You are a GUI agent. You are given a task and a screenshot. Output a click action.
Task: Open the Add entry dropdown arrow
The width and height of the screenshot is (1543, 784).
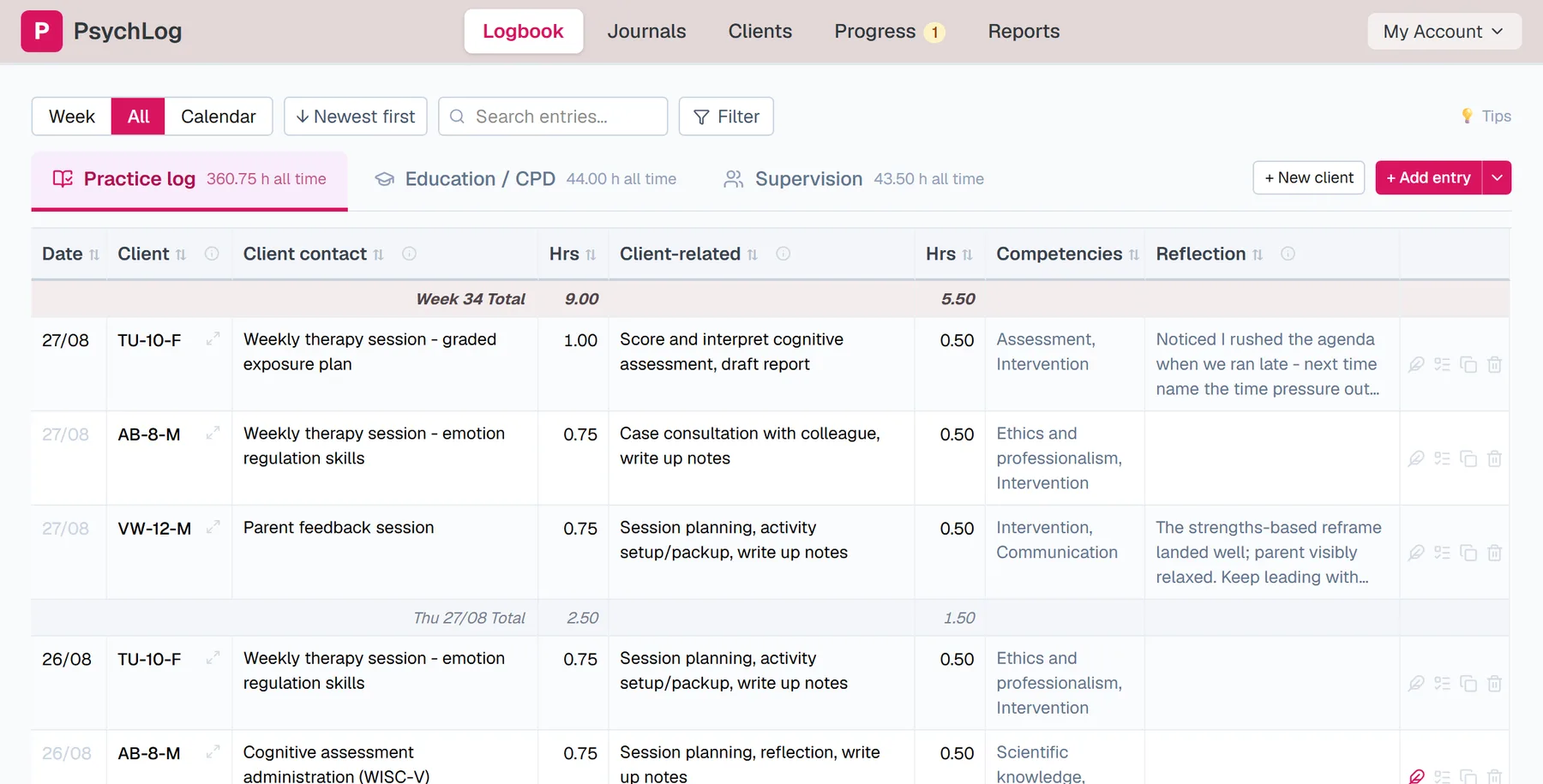1497,178
